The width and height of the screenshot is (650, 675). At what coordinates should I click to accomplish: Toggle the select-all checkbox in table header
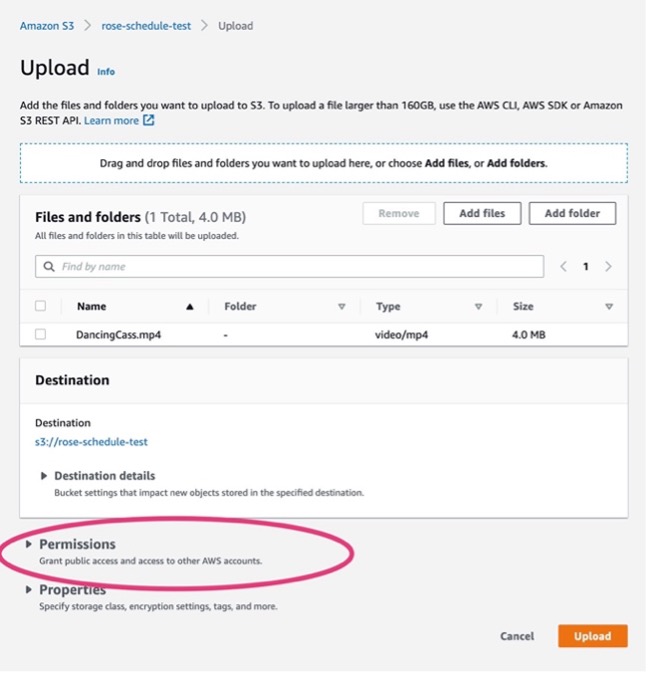(x=41, y=307)
